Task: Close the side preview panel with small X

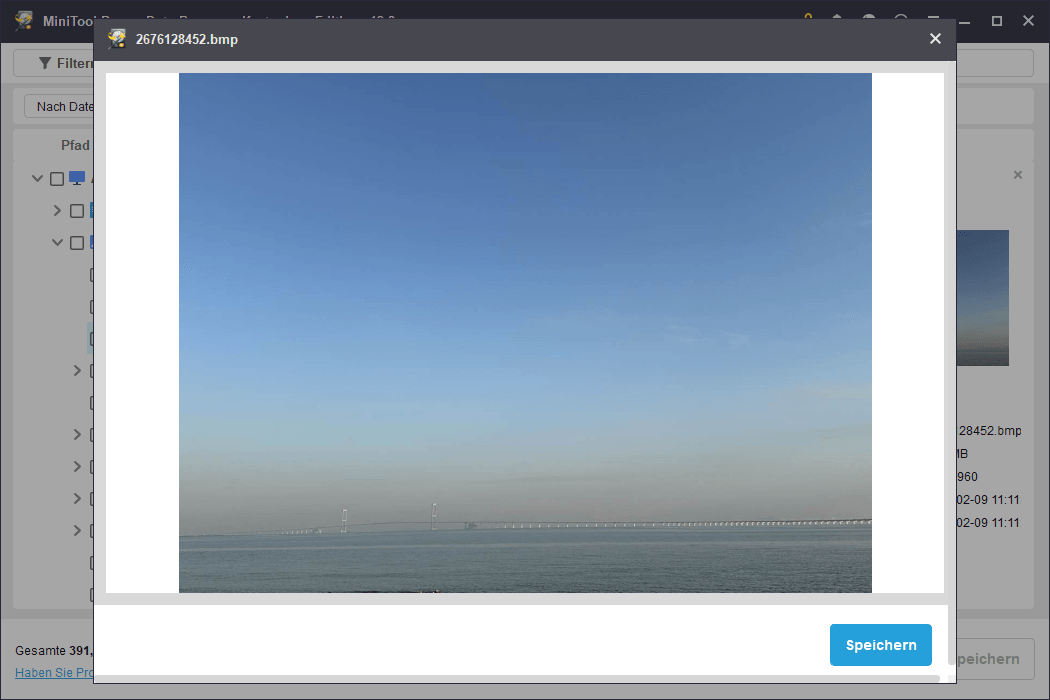Action: (1018, 175)
